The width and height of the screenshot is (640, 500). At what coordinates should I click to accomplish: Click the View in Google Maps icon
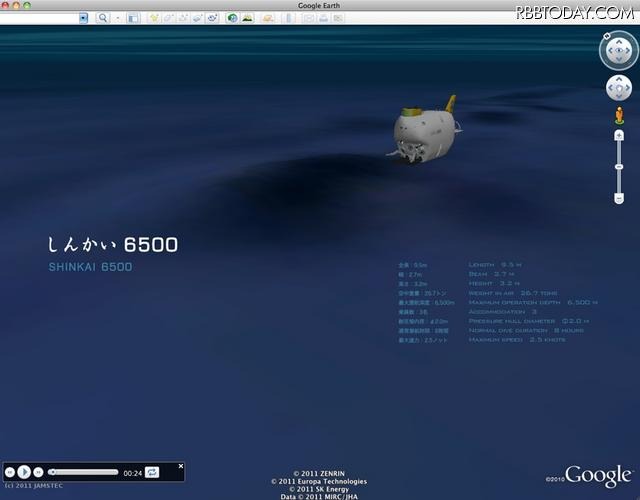[x=338, y=18]
